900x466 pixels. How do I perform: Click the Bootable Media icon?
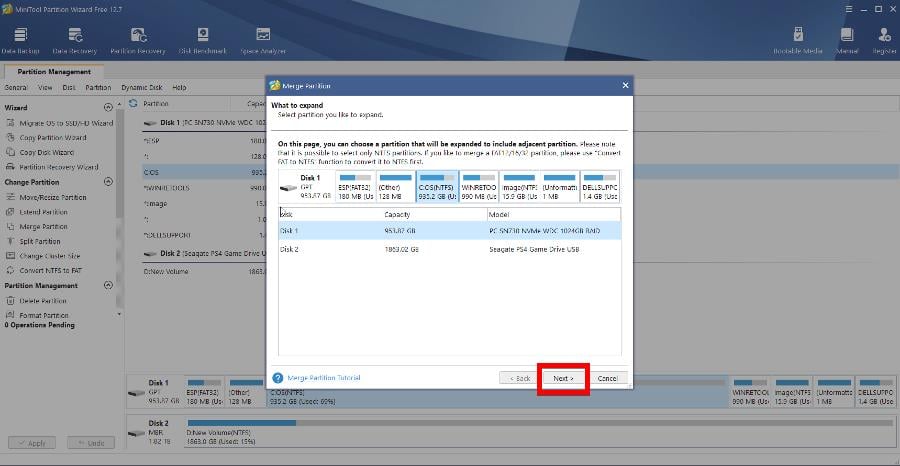click(797, 38)
